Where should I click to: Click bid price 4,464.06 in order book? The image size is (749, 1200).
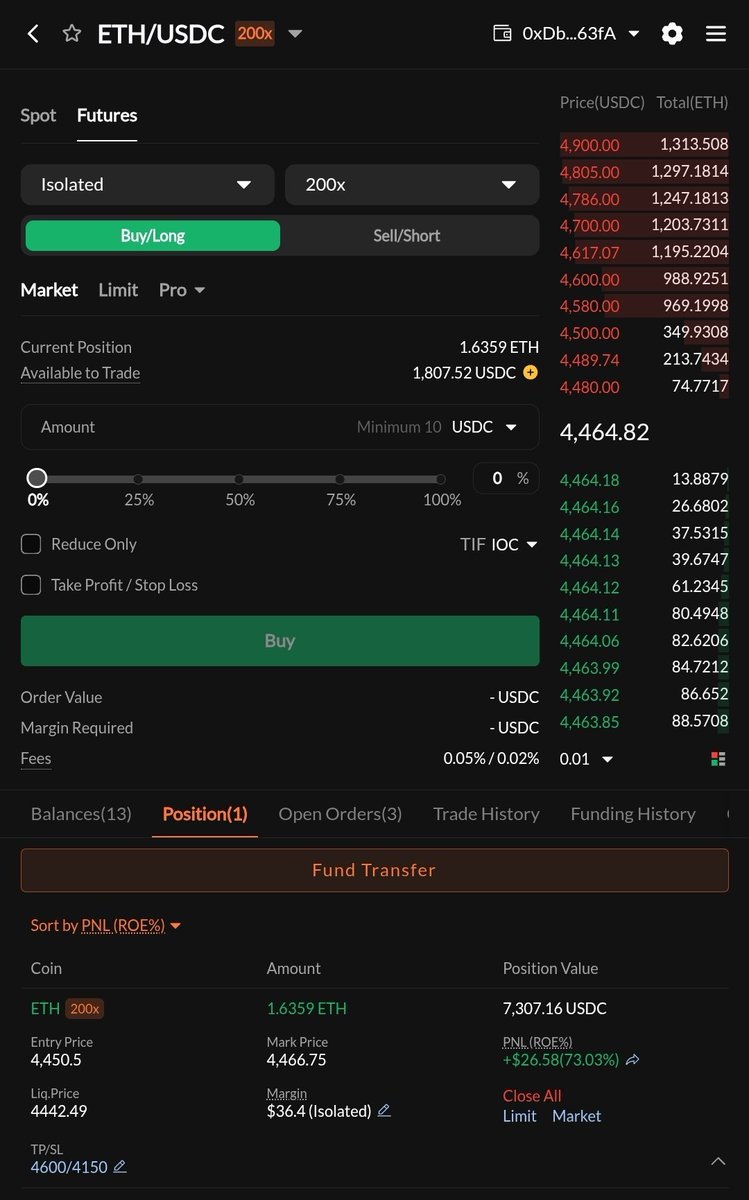(x=590, y=641)
